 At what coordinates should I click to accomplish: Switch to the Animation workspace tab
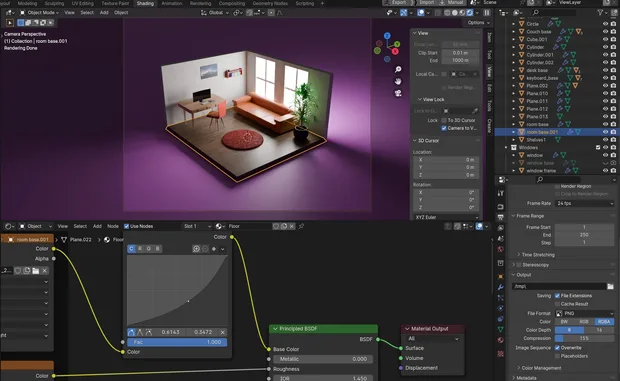[x=172, y=3]
